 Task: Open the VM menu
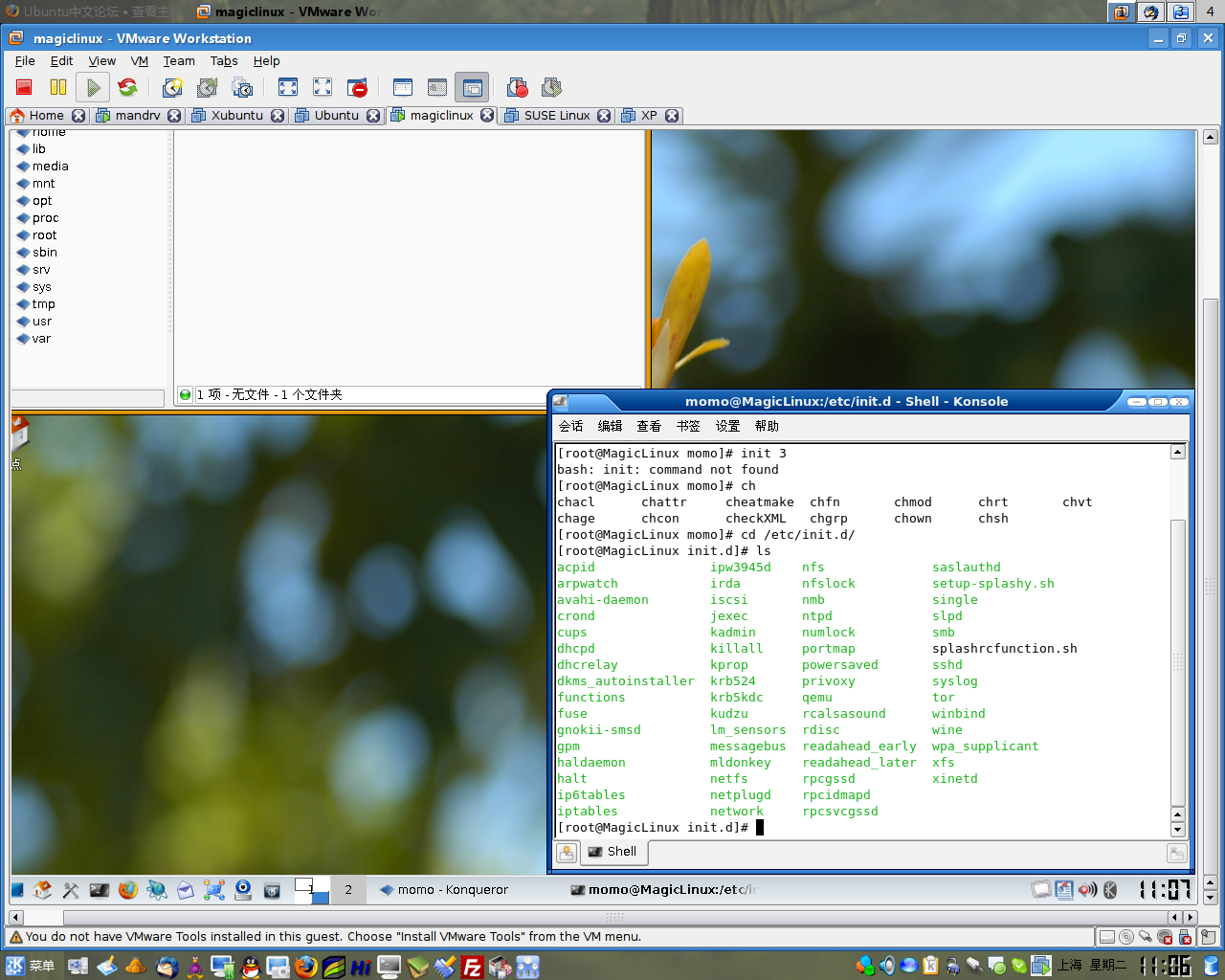tap(140, 60)
